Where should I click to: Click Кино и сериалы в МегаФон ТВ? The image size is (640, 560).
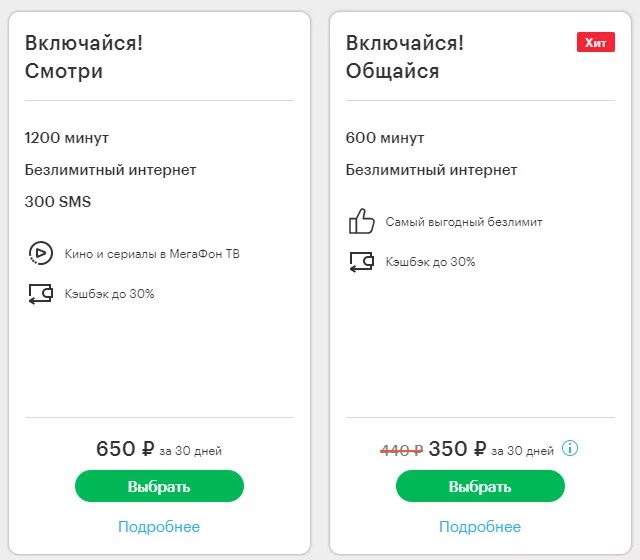coord(152,254)
